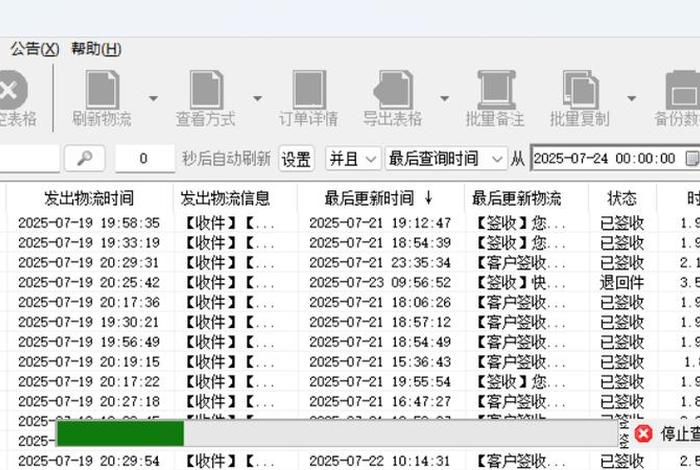Click update time 2025-07-21 18:57:12
The width and height of the screenshot is (700, 470).
[x=380, y=322]
